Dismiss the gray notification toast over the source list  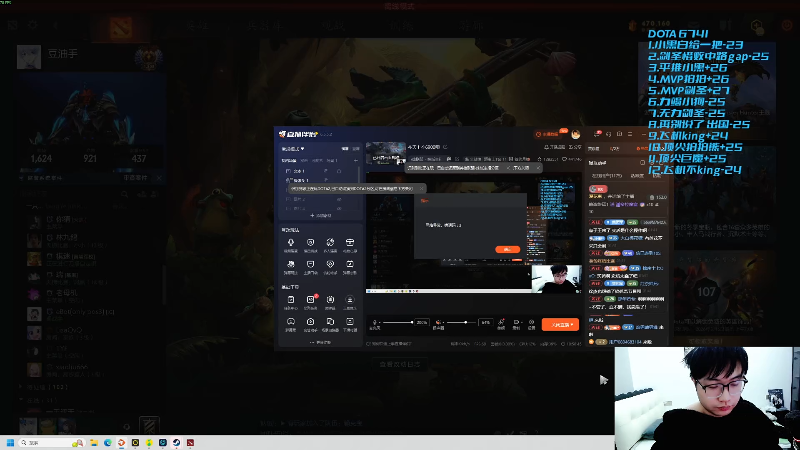421,188
